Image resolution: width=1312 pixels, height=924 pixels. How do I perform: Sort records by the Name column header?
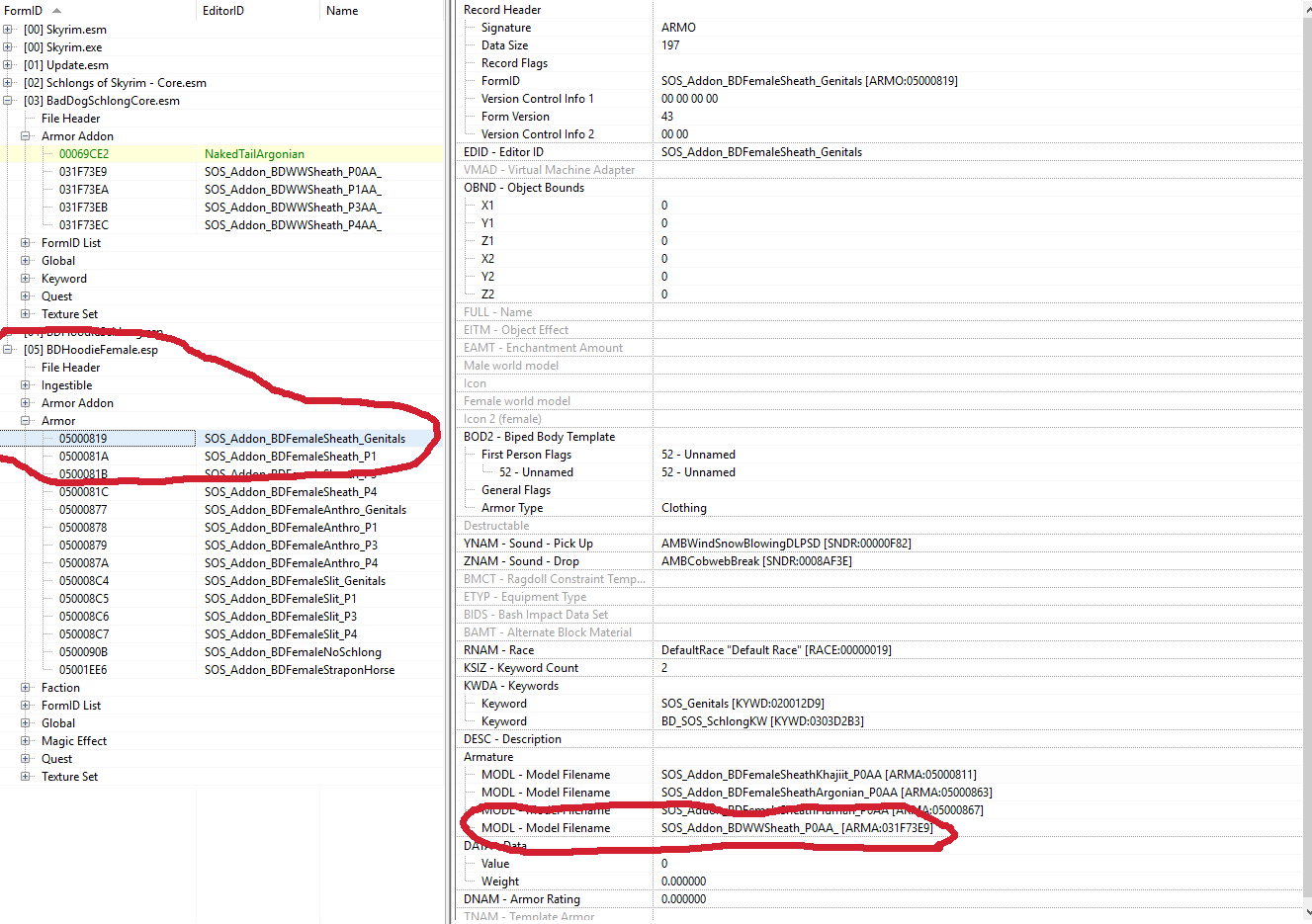pos(383,10)
